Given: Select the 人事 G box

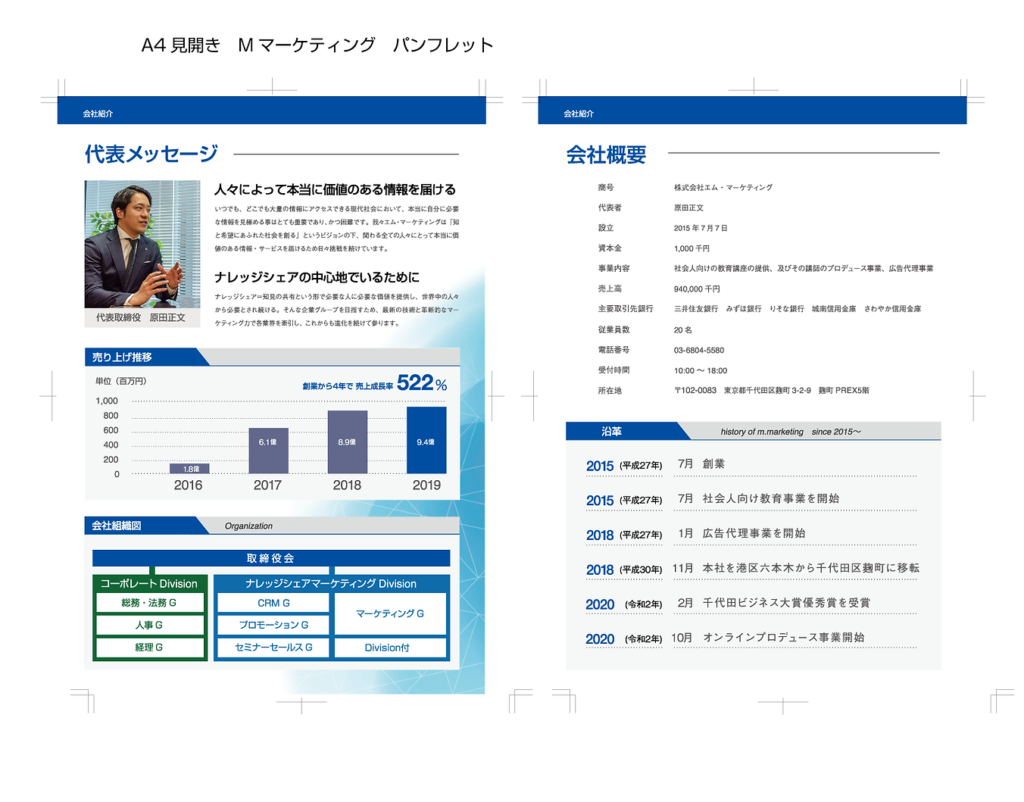Looking at the screenshot, I should (x=149, y=625).
